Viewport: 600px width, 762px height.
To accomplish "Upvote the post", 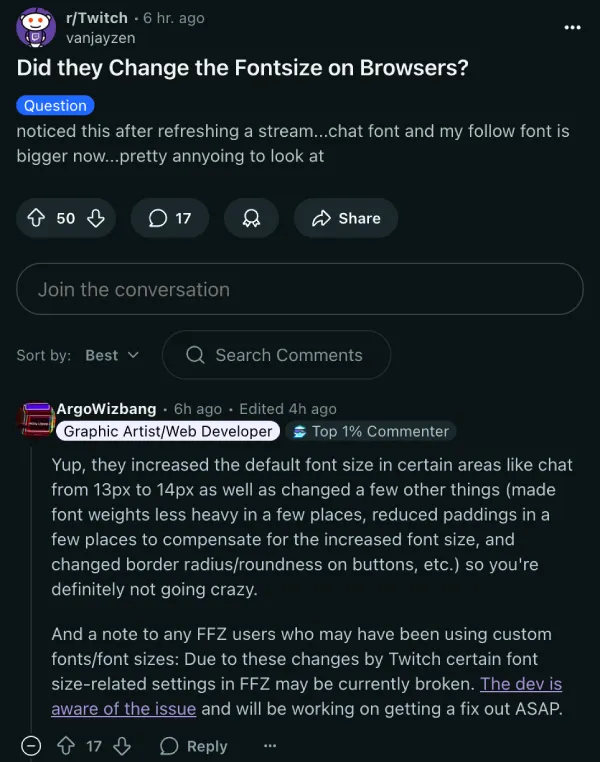I will click(x=37, y=218).
